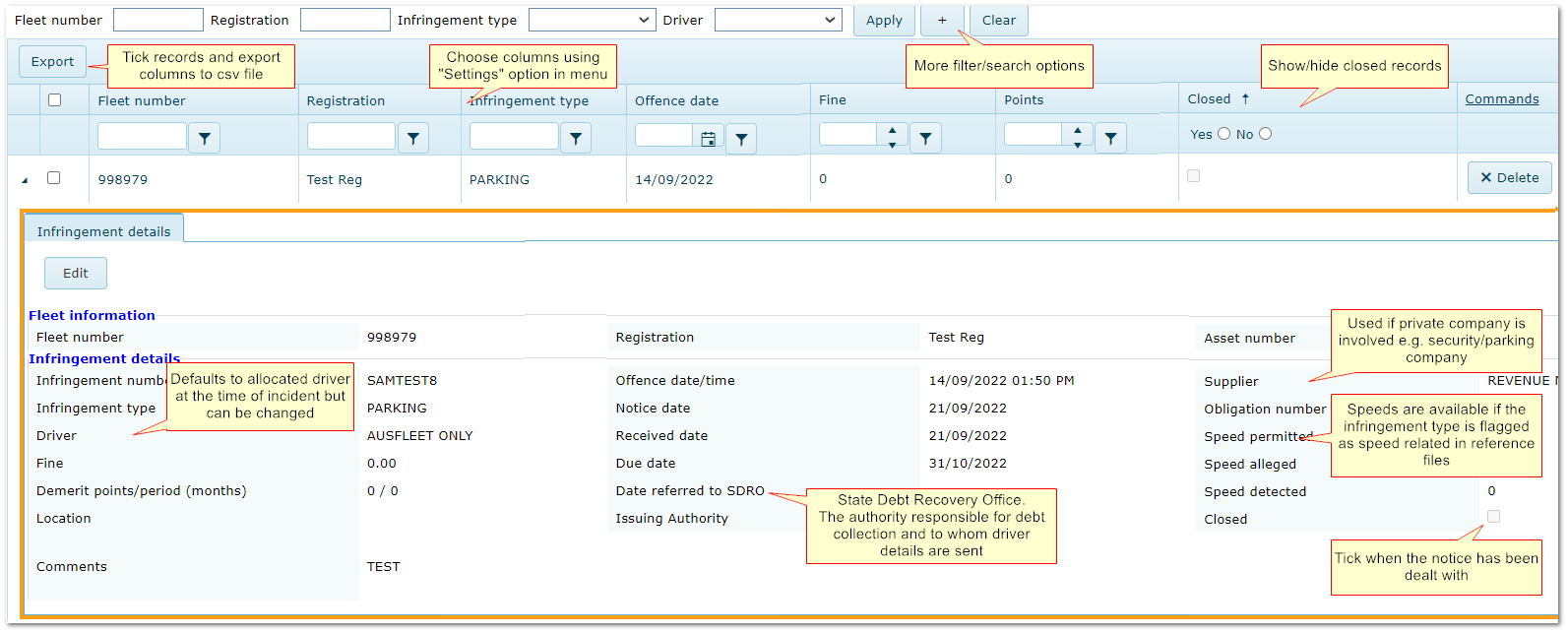Image resolution: width=1568 pixels, height=633 pixels.
Task: Click the Registration column filter icon
Action: click(413, 139)
